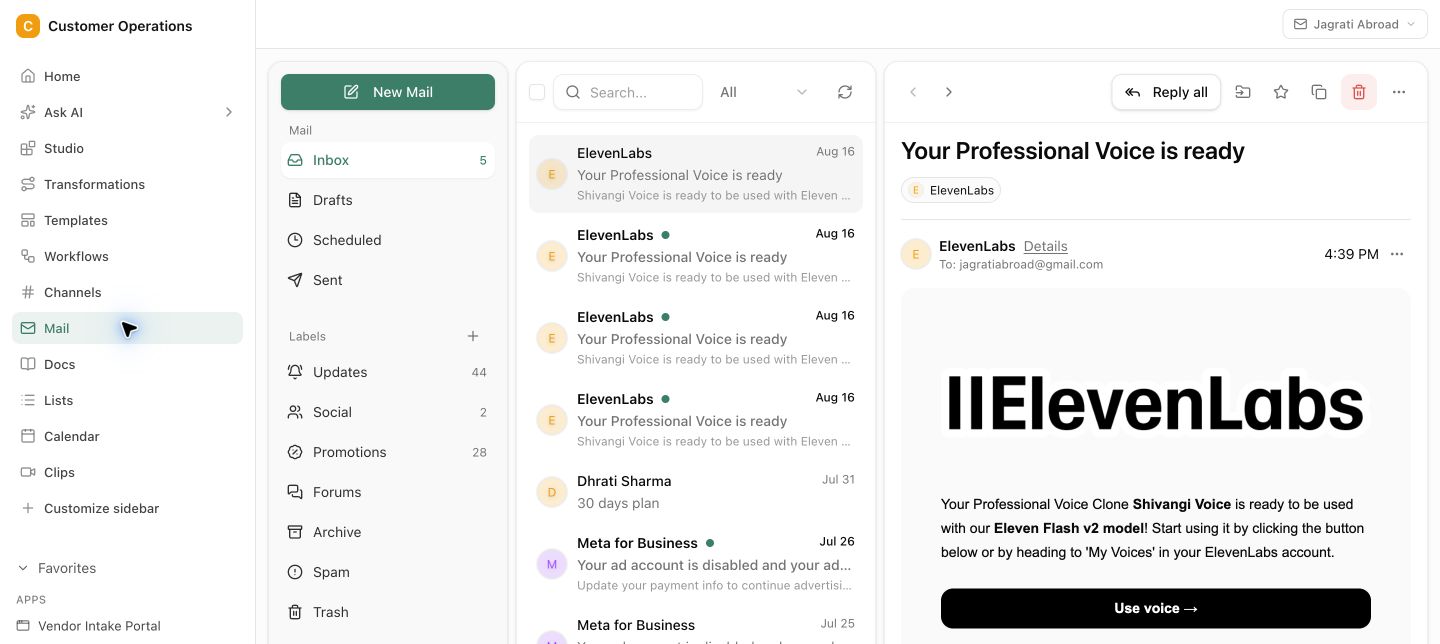Click the Calendar icon in the sidebar

click(x=28, y=436)
